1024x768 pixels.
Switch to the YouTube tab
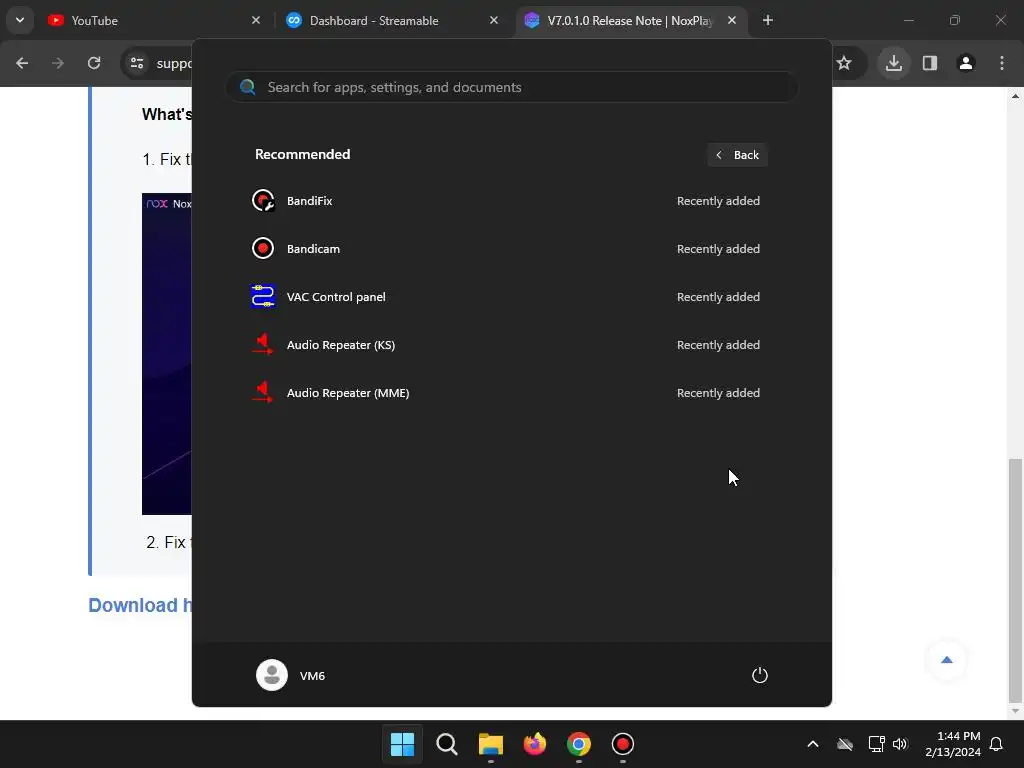click(154, 21)
